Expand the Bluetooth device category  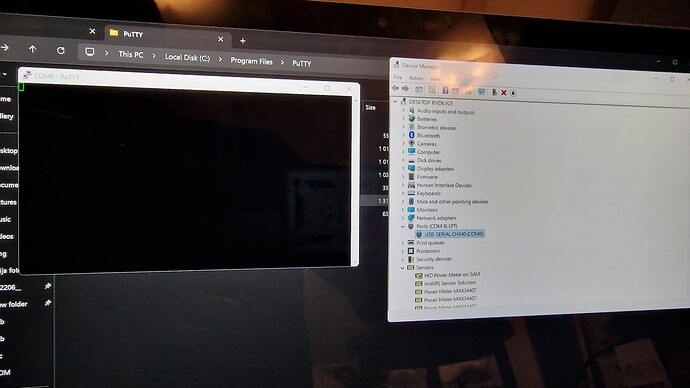403,135
